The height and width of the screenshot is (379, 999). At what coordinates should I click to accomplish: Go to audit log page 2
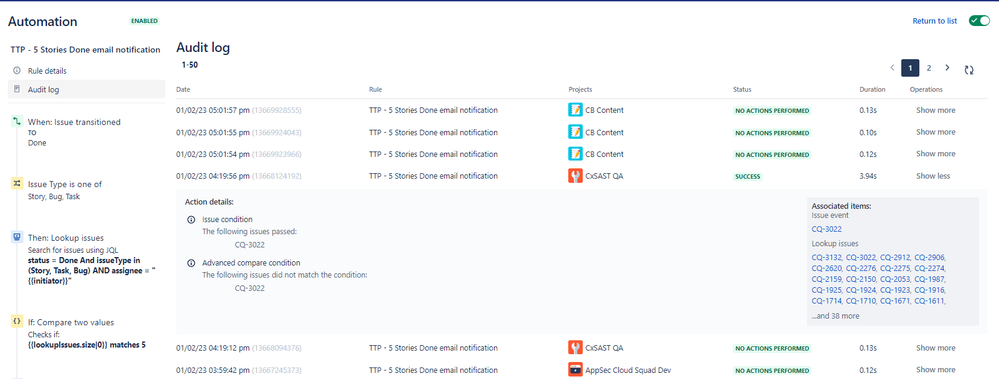click(x=929, y=68)
